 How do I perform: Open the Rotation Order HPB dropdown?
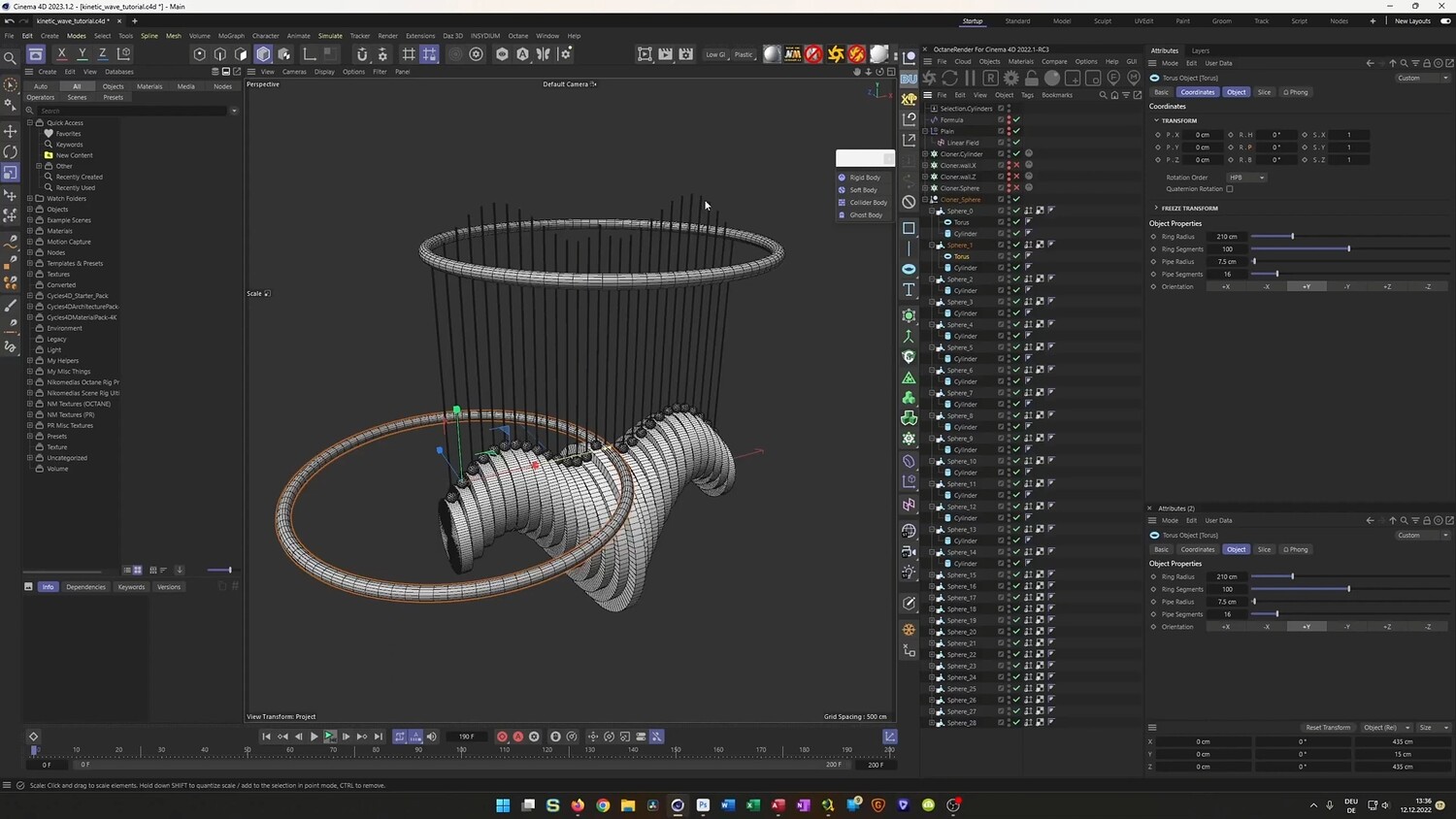1246,178
